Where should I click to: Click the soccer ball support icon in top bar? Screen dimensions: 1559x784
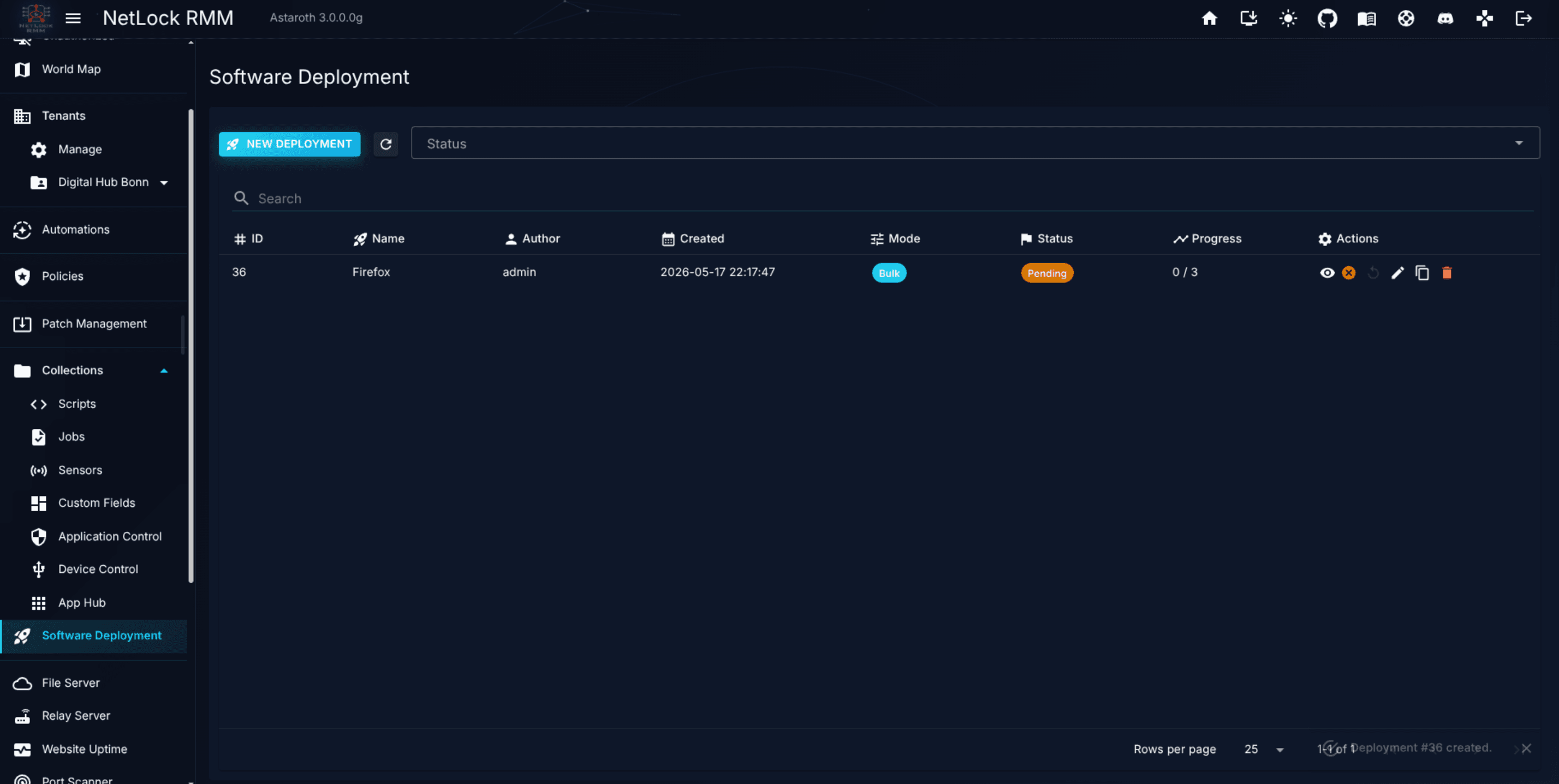1406,18
